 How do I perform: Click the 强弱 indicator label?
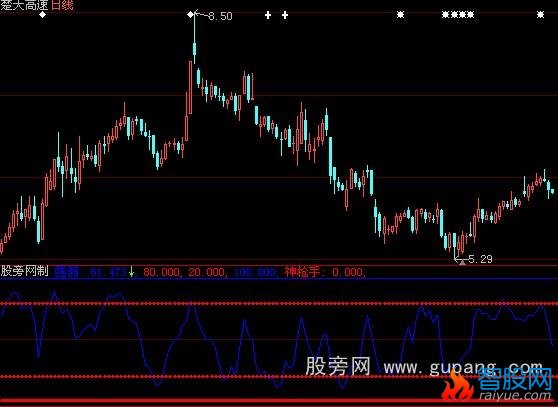tap(66, 272)
